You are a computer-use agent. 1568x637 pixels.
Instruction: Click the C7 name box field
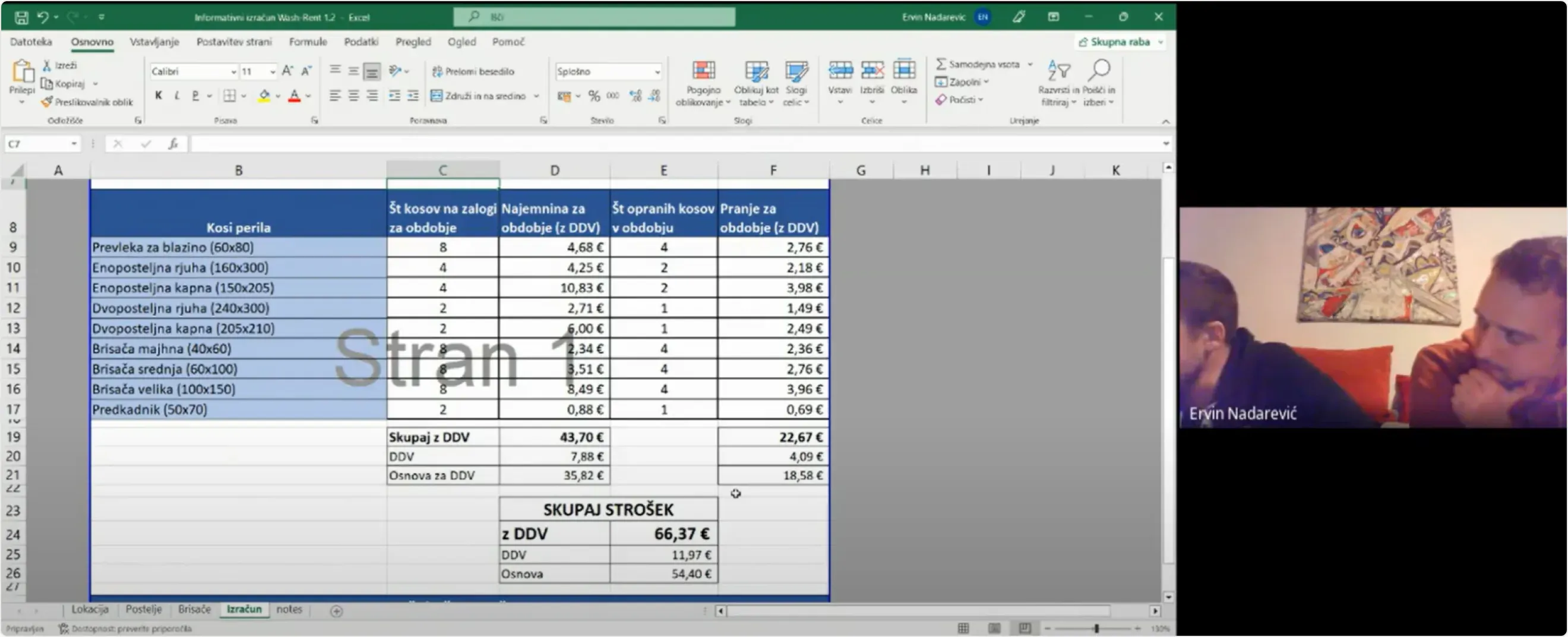coord(42,144)
